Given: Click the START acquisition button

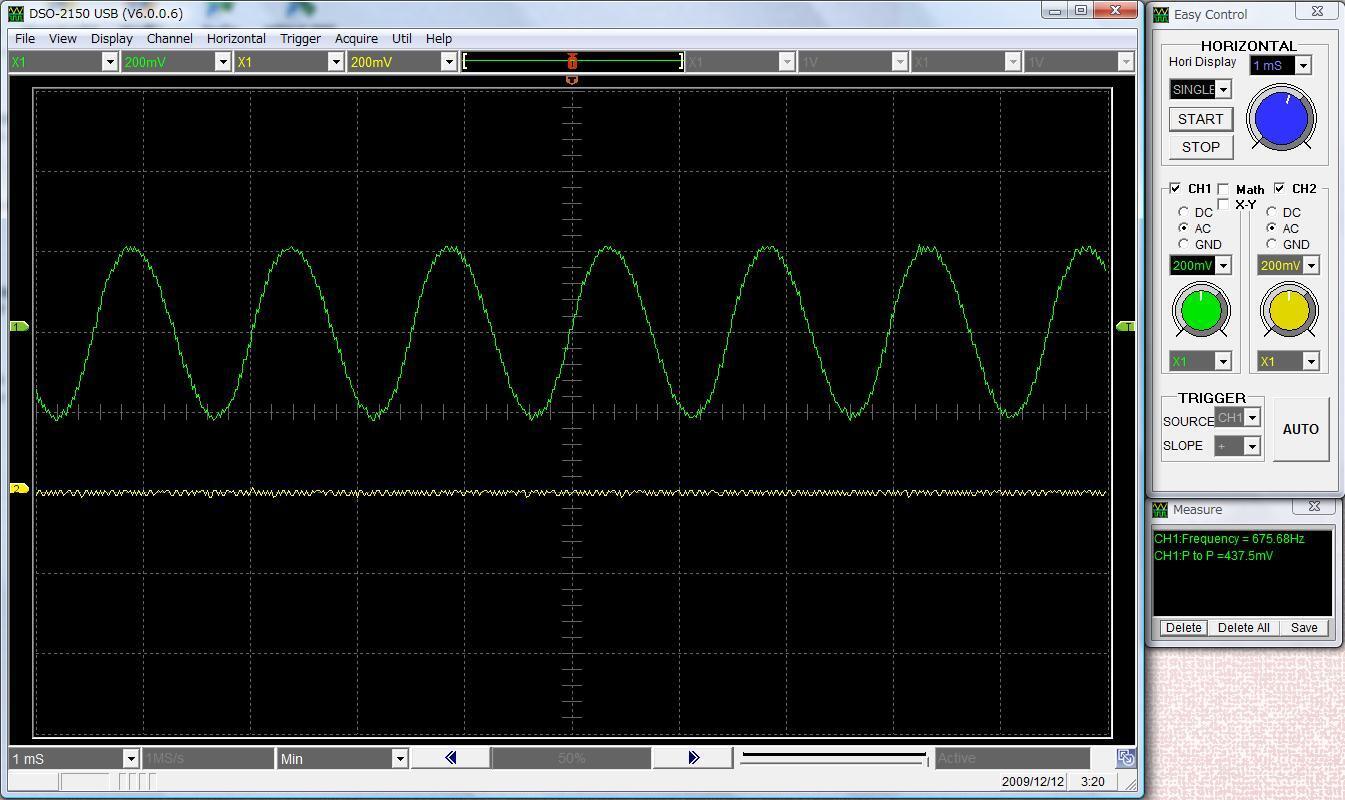Looking at the screenshot, I should point(1199,119).
